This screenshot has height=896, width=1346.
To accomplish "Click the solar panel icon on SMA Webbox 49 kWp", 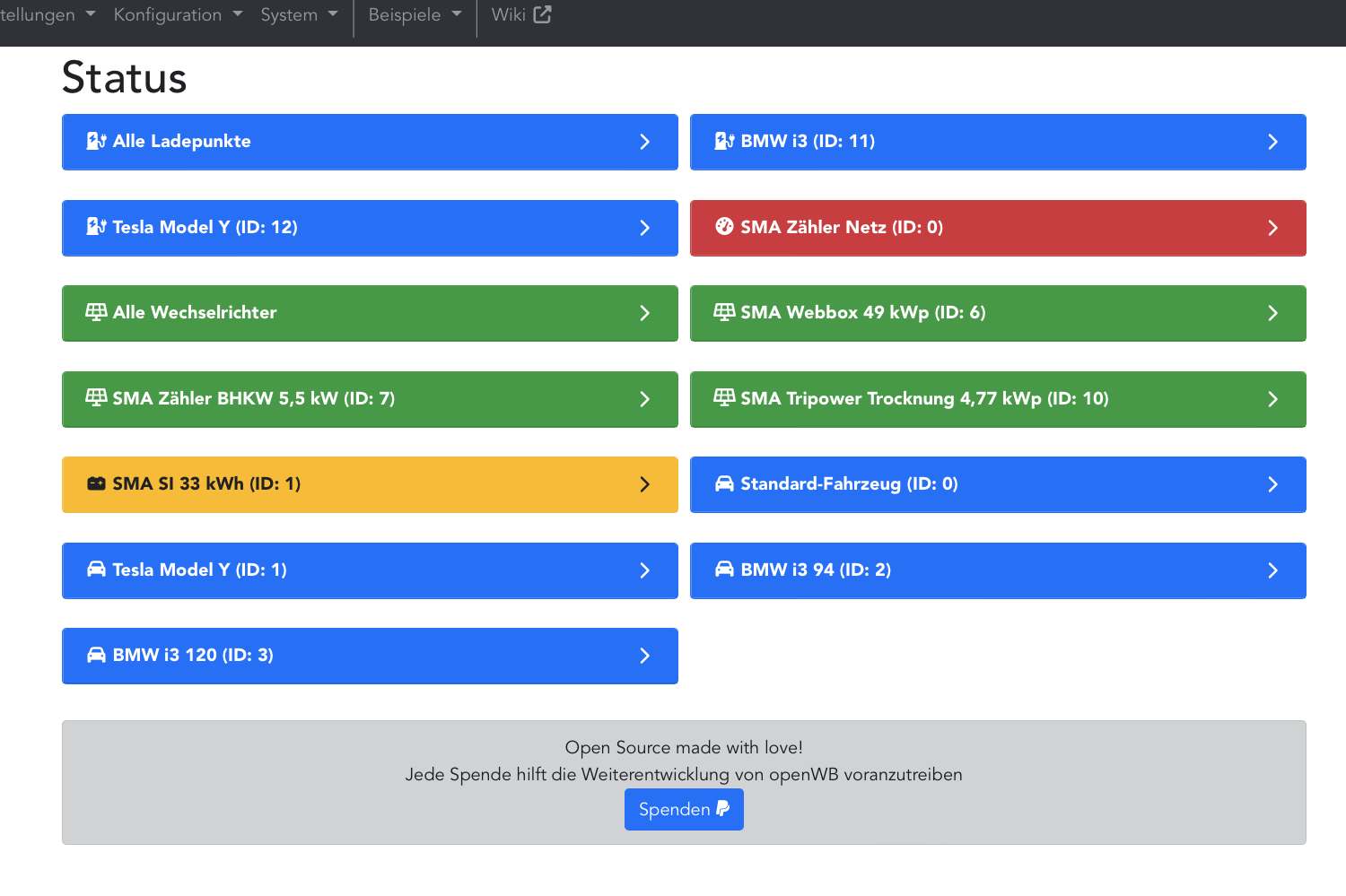I will [724, 312].
